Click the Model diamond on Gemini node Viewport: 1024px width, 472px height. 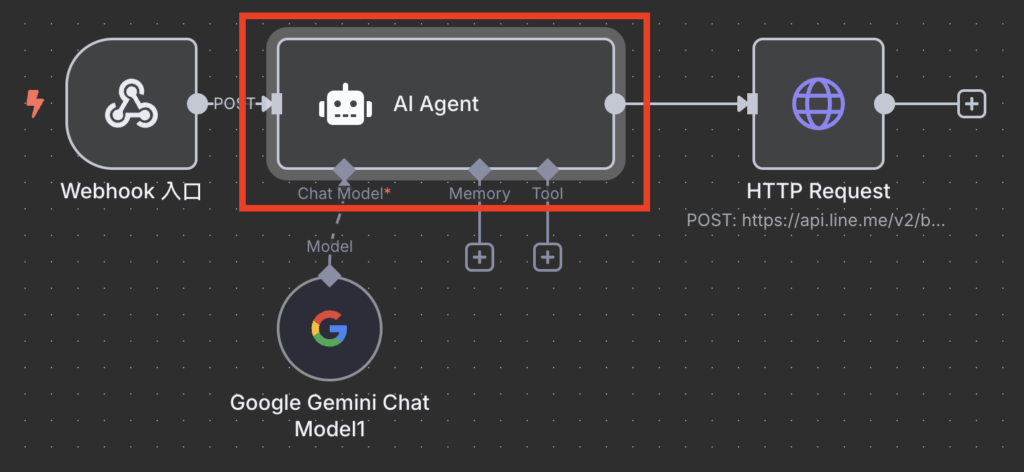pyautogui.click(x=329, y=275)
